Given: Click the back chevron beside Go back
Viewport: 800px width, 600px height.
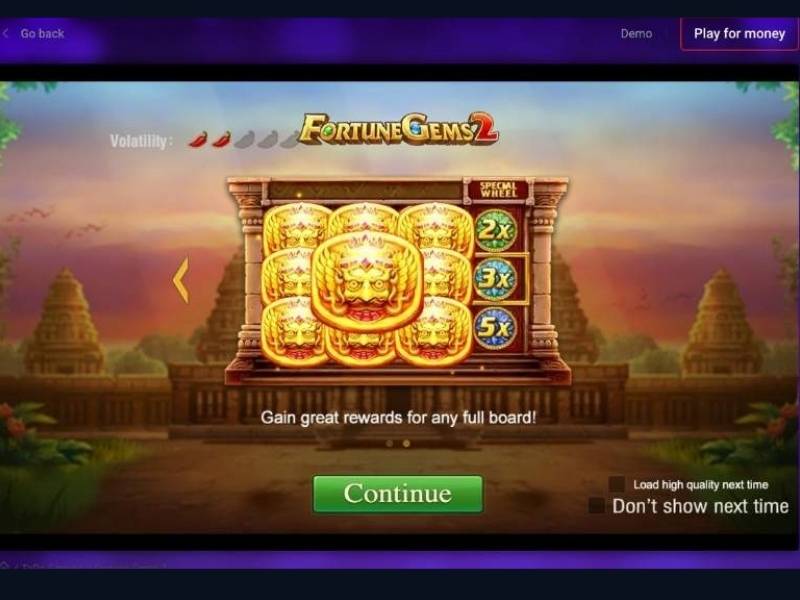Looking at the screenshot, I should [x=6, y=34].
